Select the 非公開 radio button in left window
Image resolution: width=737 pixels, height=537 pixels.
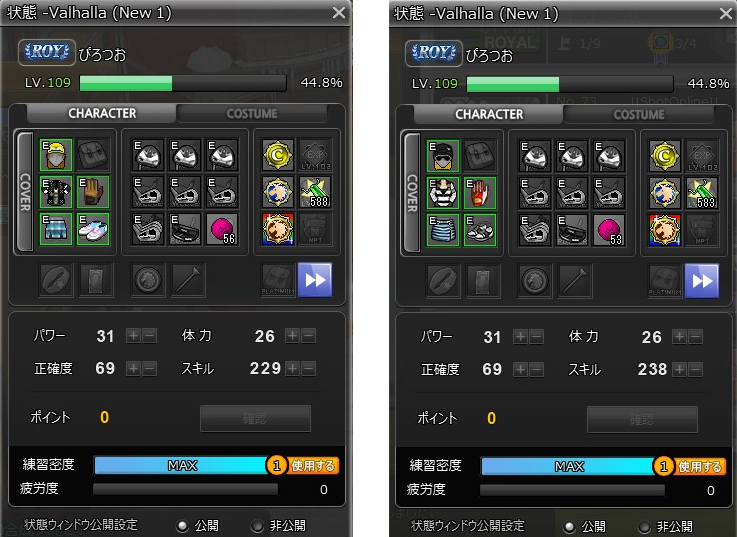(257, 526)
